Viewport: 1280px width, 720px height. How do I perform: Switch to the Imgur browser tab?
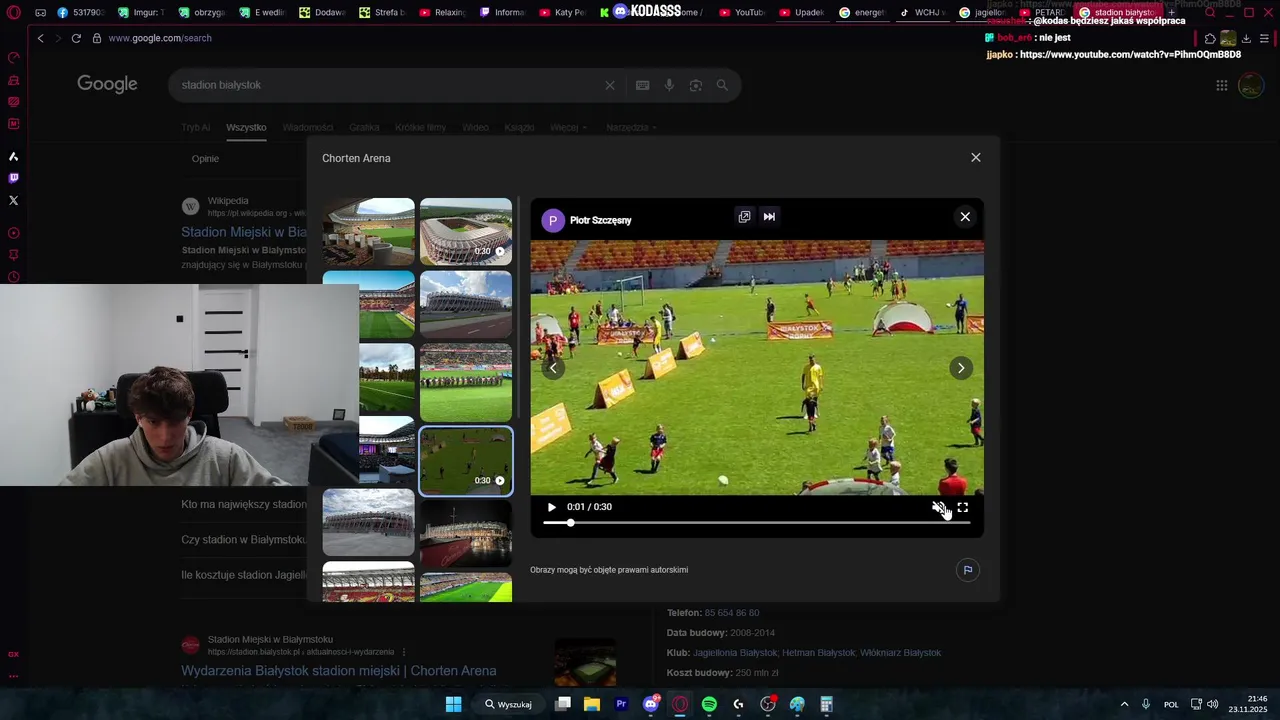pos(140,13)
